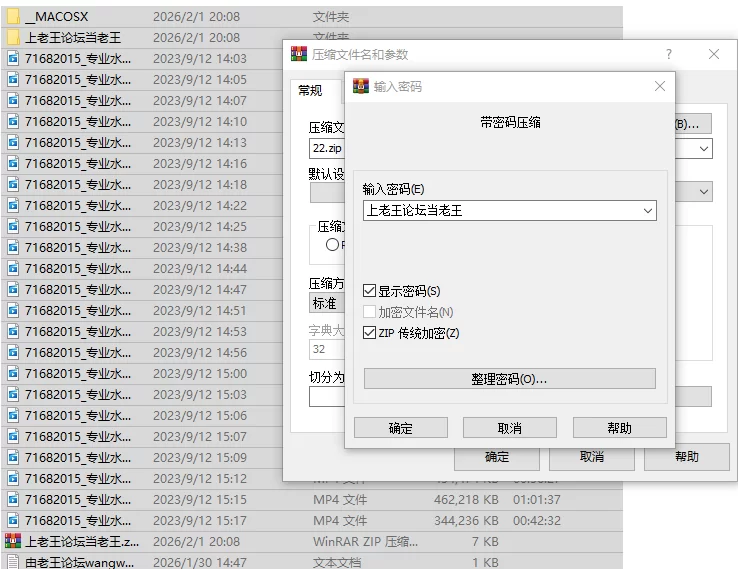Click the archive name field 22.zip
The height and width of the screenshot is (569, 738).
pos(327,148)
